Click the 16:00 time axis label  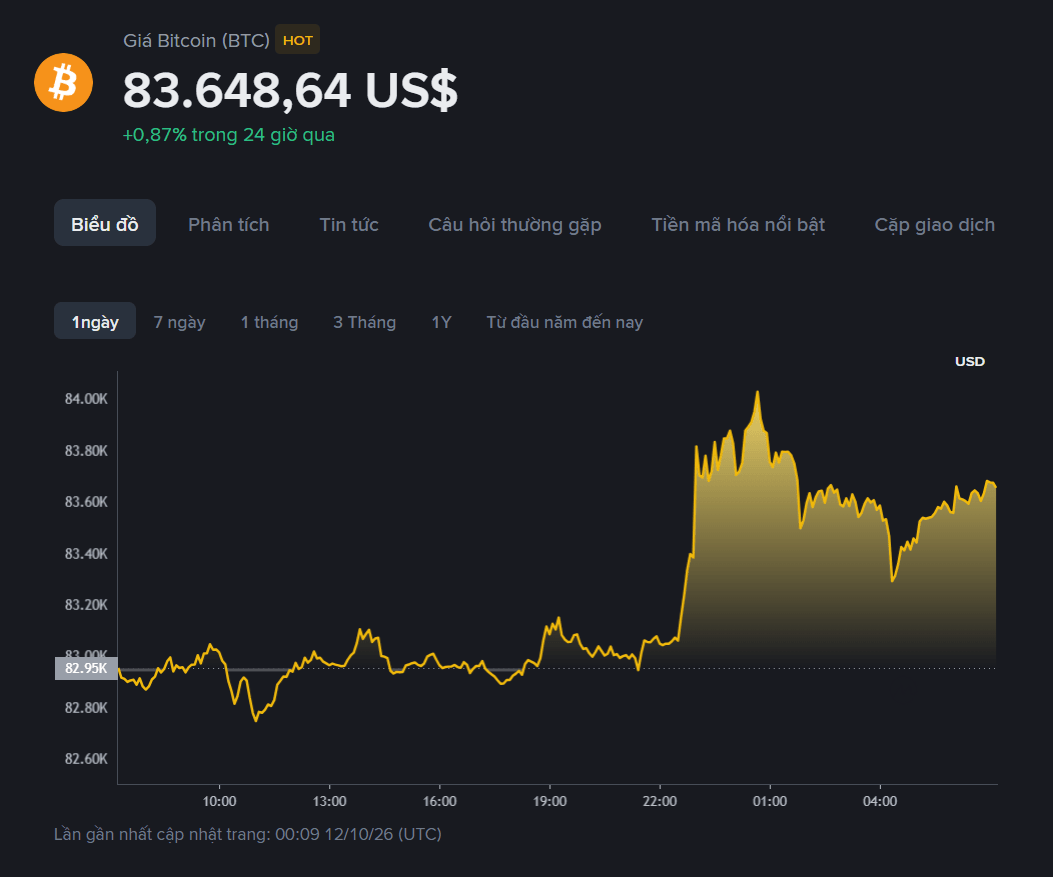click(440, 801)
